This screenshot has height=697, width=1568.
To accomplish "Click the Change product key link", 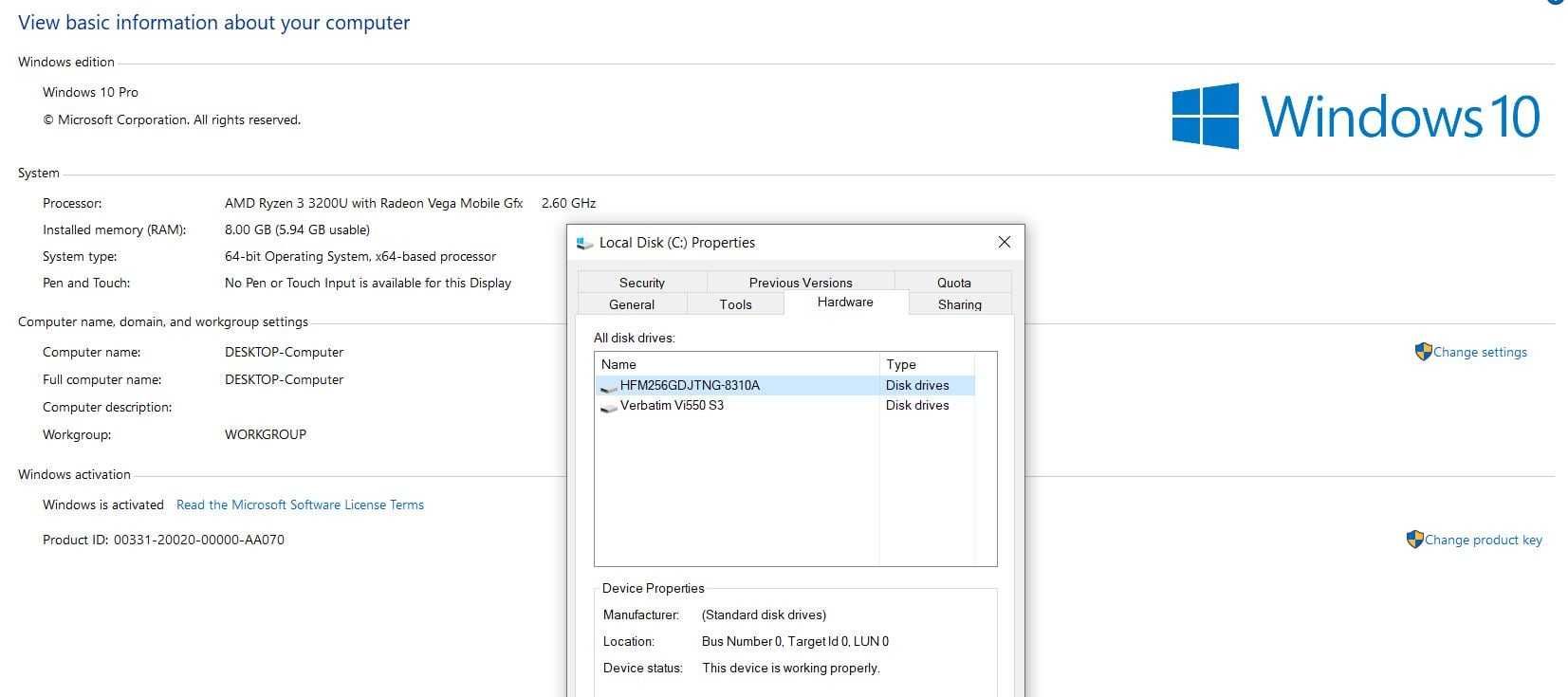I will (1484, 540).
